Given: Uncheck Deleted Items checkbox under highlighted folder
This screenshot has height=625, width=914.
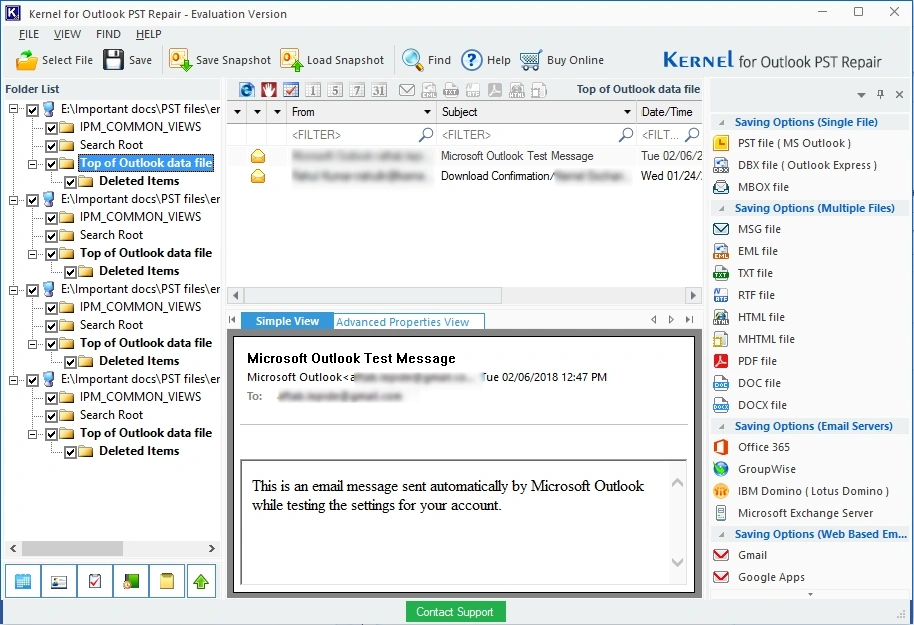Looking at the screenshot, I should coord(71,182).
